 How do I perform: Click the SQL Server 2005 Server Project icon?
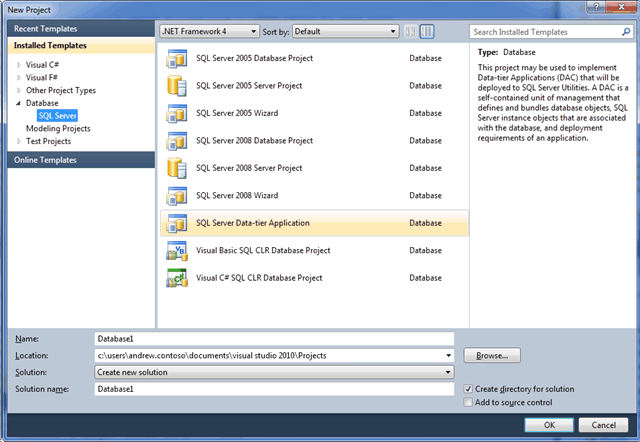pos(177,86)
